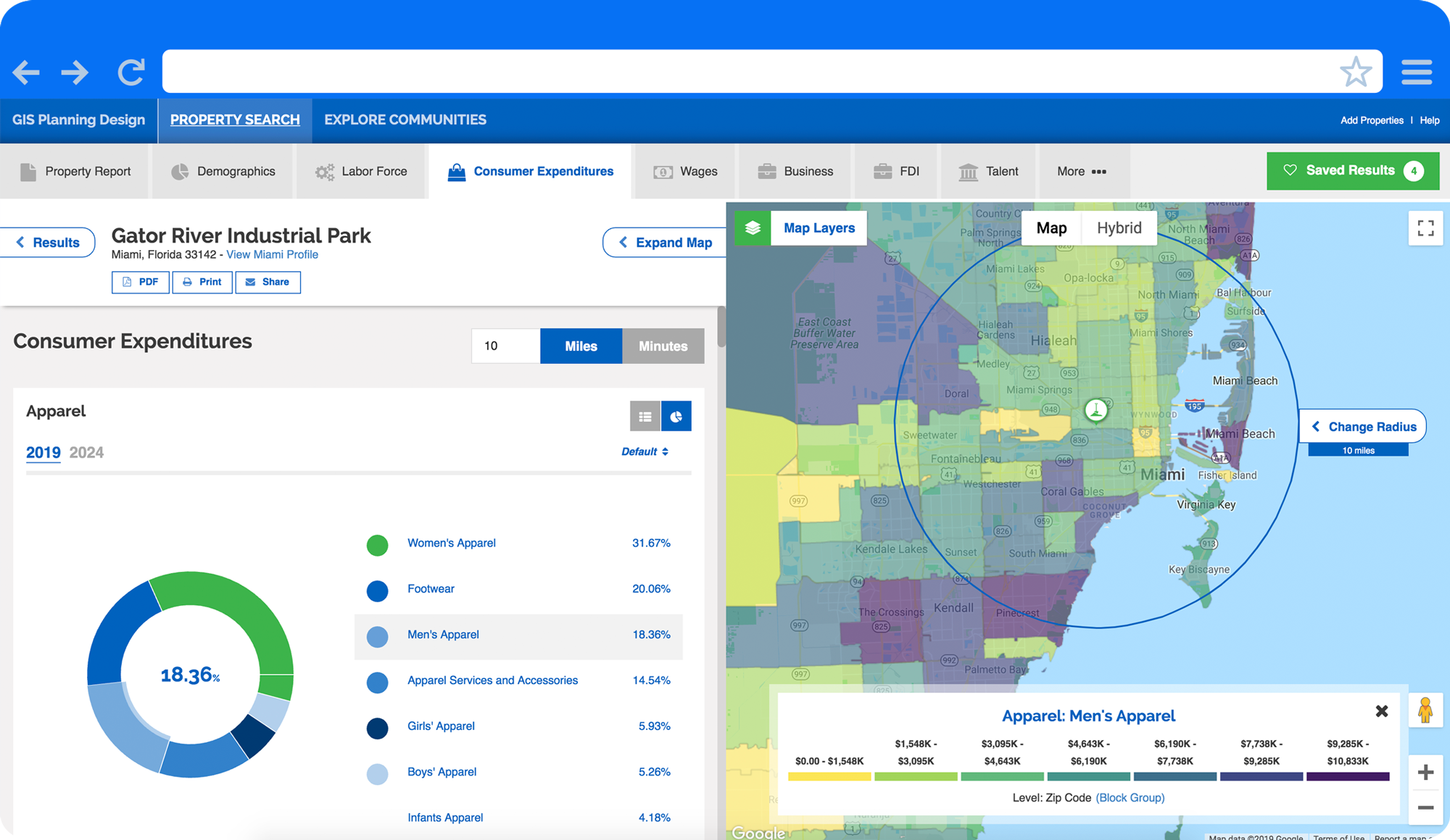Zoom in the map with plus button
Image resolution: width=1450 pixels, height=840 pixels.
[1425, 773]
